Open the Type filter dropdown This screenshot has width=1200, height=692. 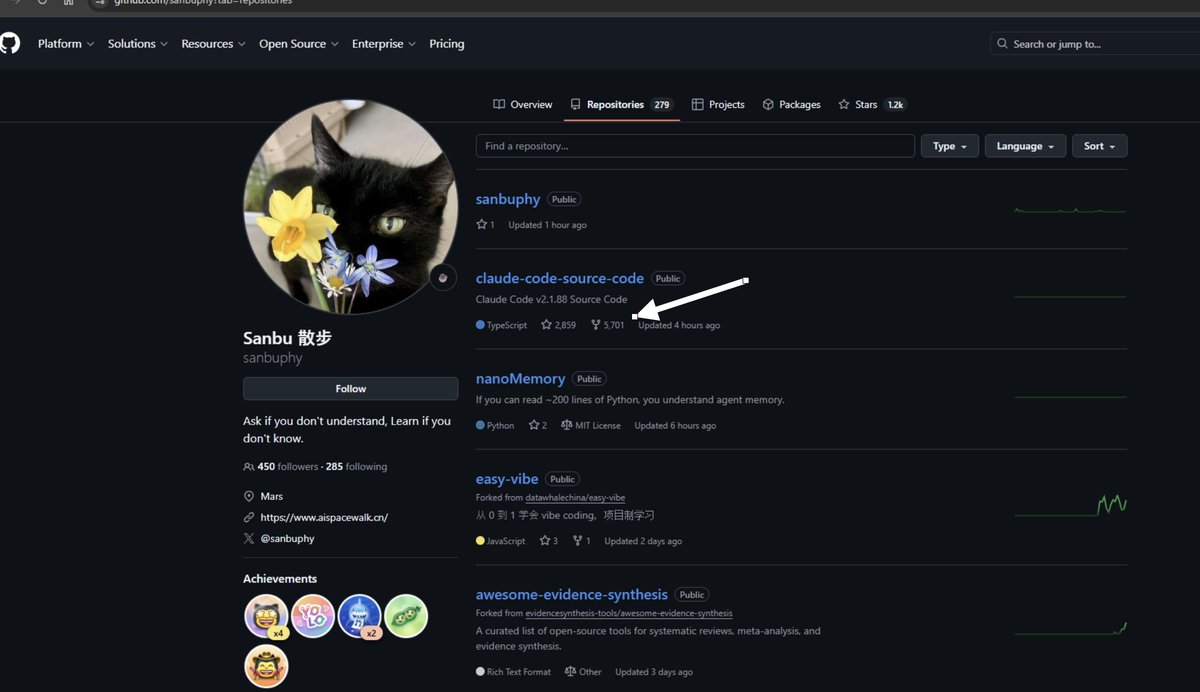pos(950,146)
